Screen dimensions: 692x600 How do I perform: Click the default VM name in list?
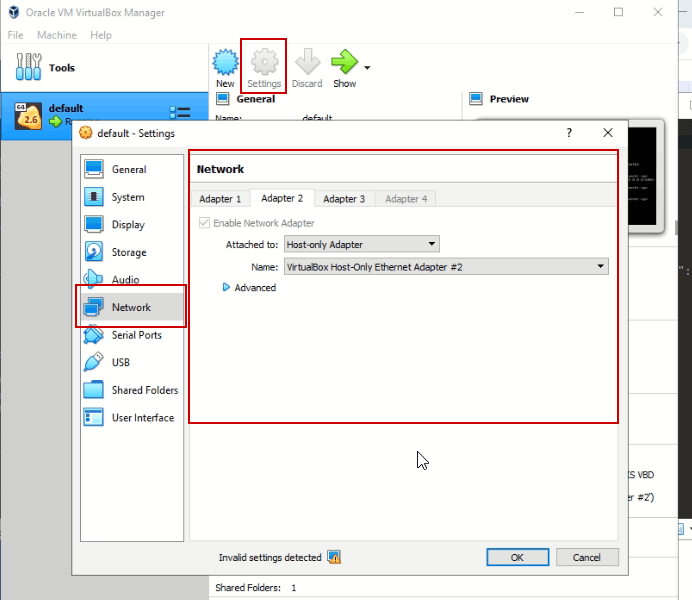pos(66,109)
